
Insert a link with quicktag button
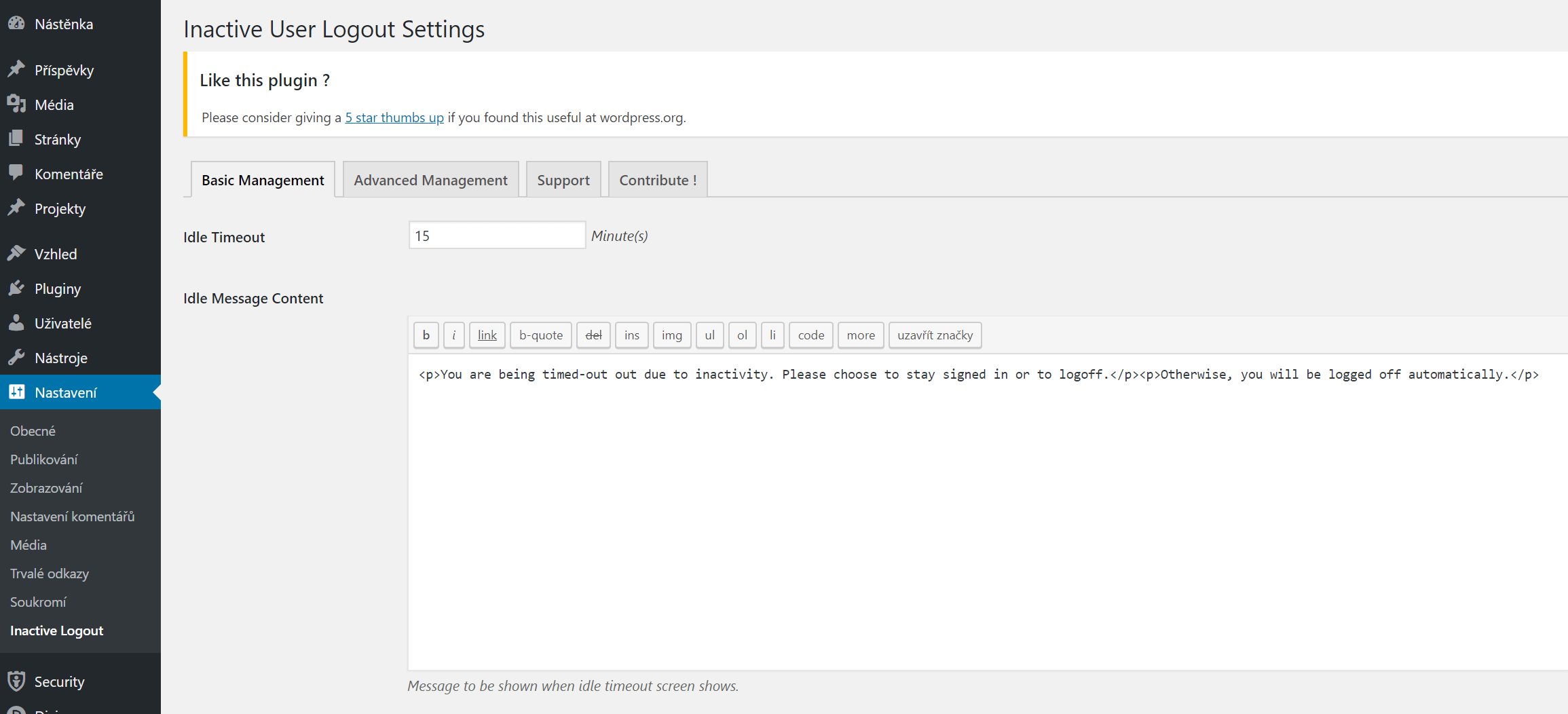click(x=487, y=335)
